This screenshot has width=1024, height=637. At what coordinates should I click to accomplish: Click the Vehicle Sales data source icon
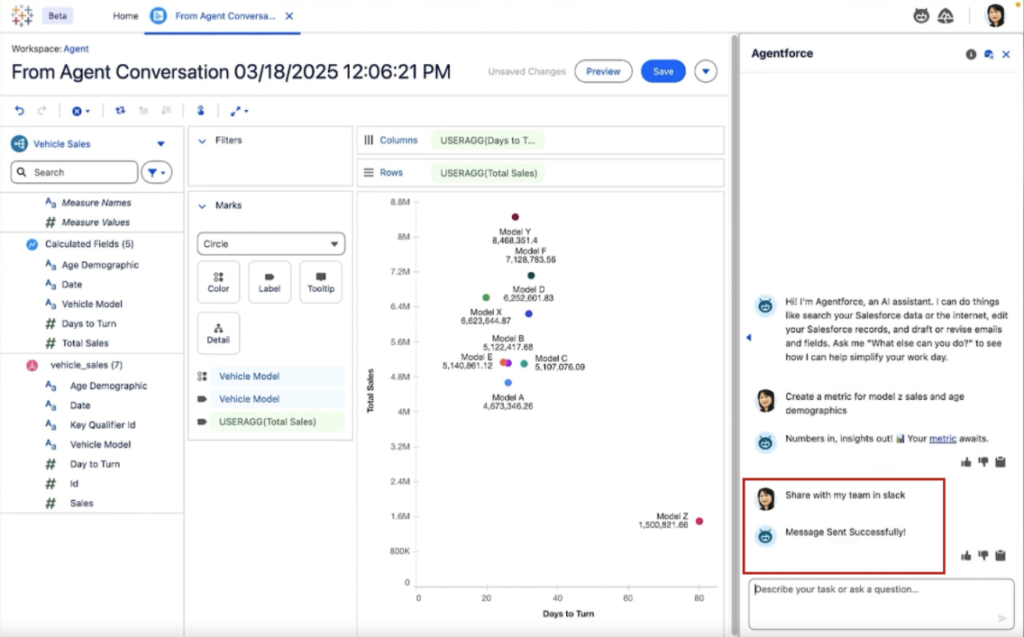point(20,144)
